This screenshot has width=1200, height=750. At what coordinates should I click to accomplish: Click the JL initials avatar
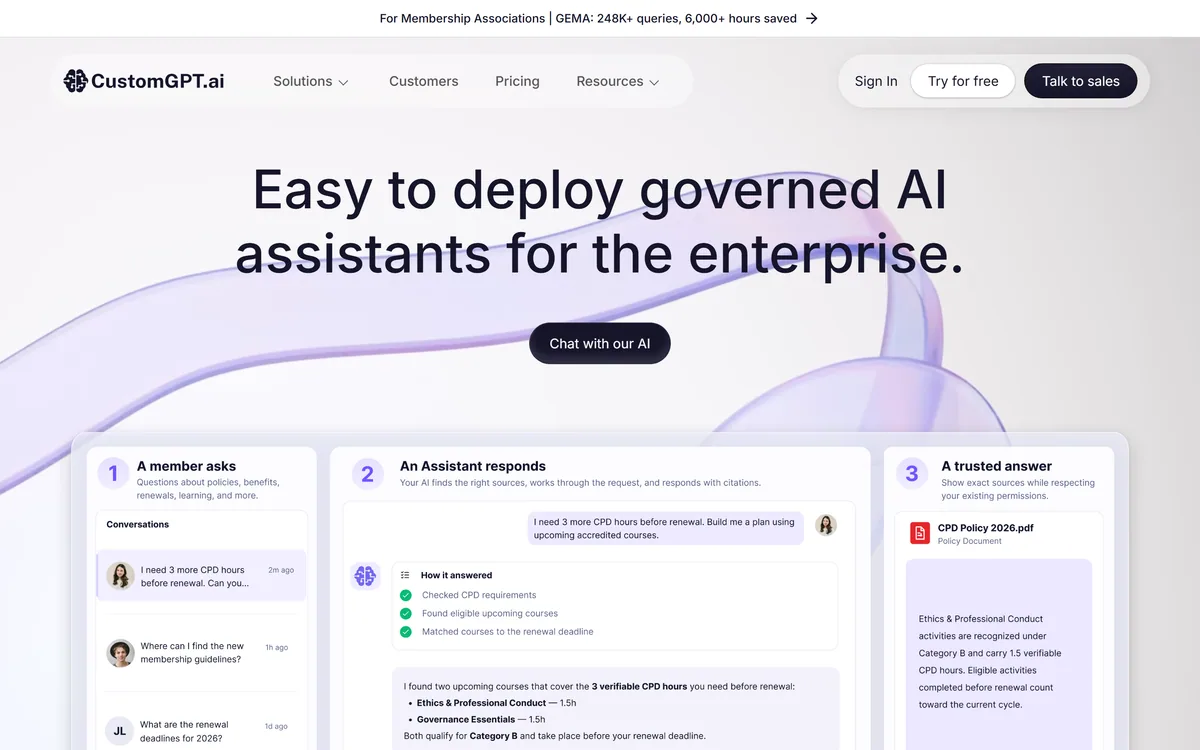[120, 731]
